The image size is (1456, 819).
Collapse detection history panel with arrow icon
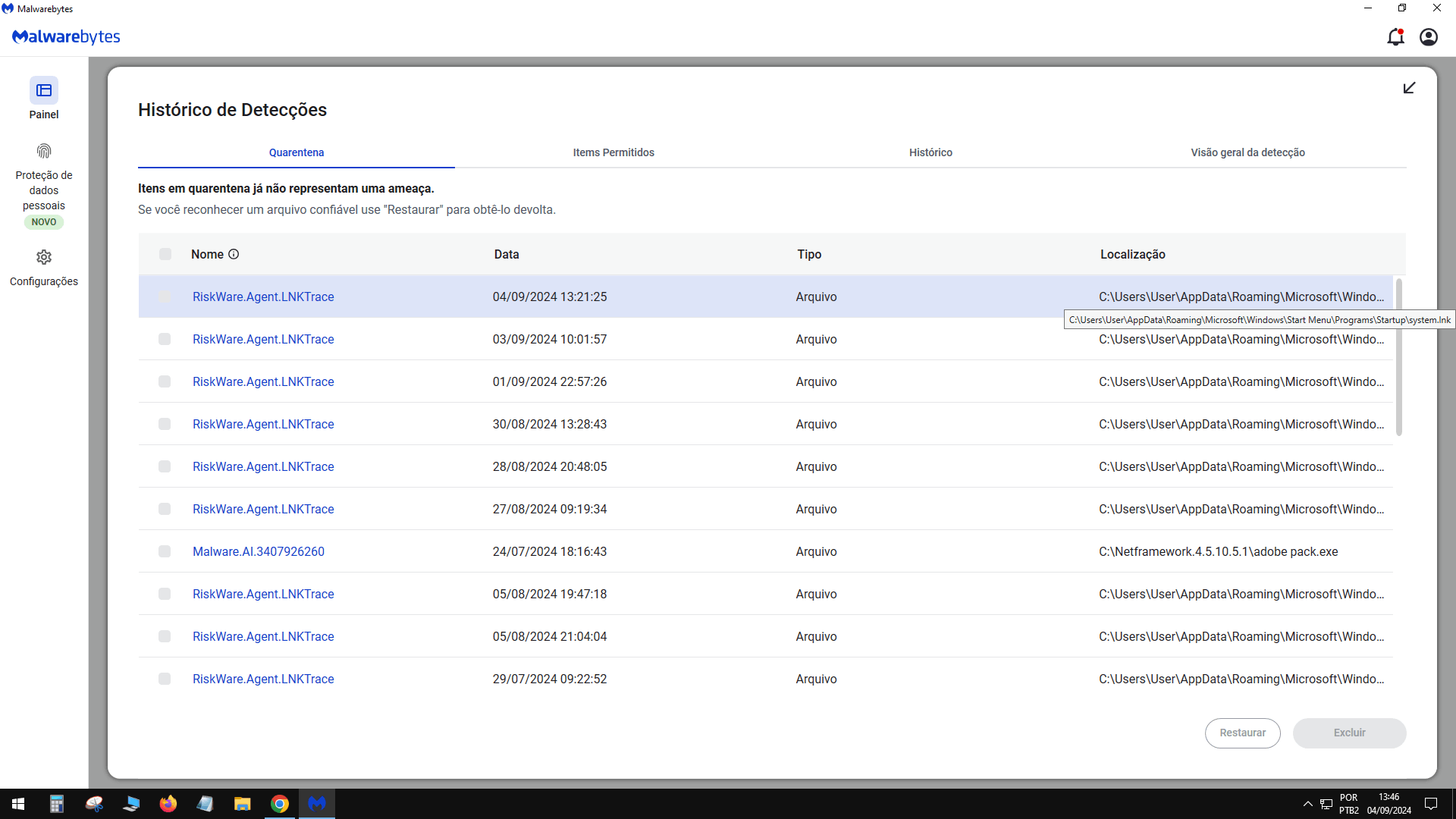[x=1409, y=88]
